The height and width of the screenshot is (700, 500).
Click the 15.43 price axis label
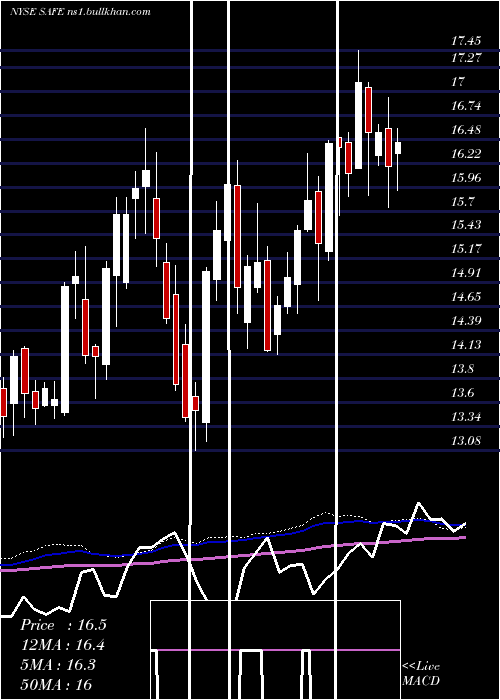click(x=466, y=225)
